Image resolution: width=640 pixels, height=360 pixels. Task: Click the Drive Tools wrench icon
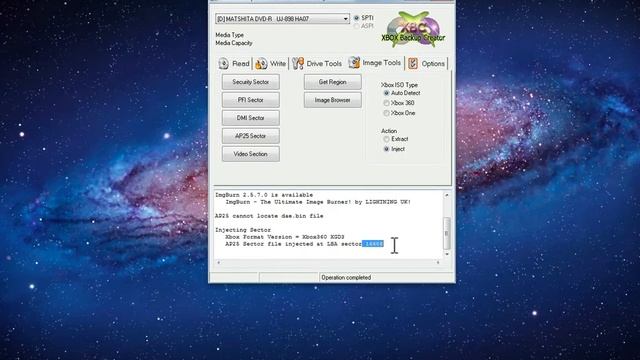(298, 63)
